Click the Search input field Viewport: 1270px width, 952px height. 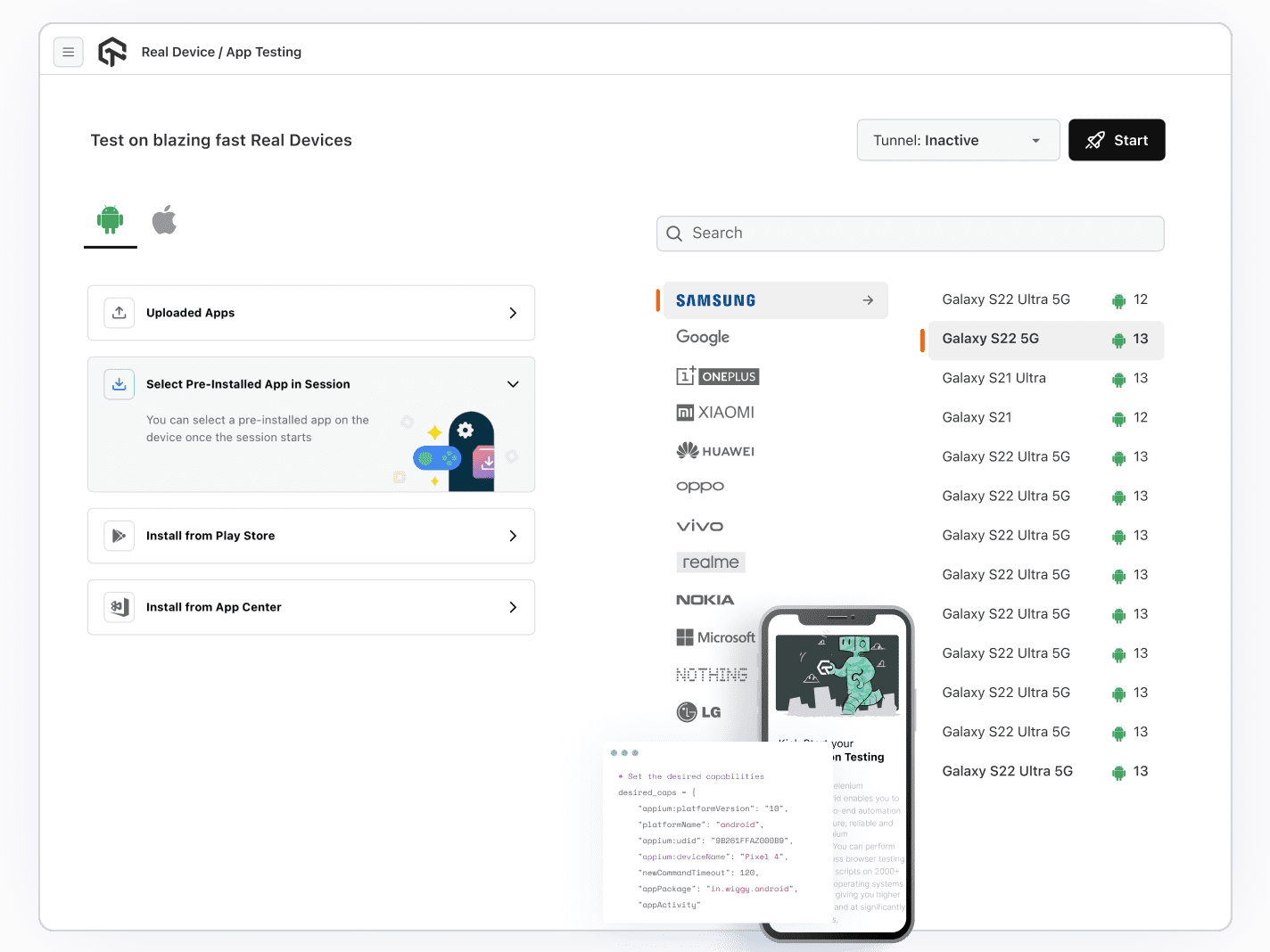coord(910,234)
